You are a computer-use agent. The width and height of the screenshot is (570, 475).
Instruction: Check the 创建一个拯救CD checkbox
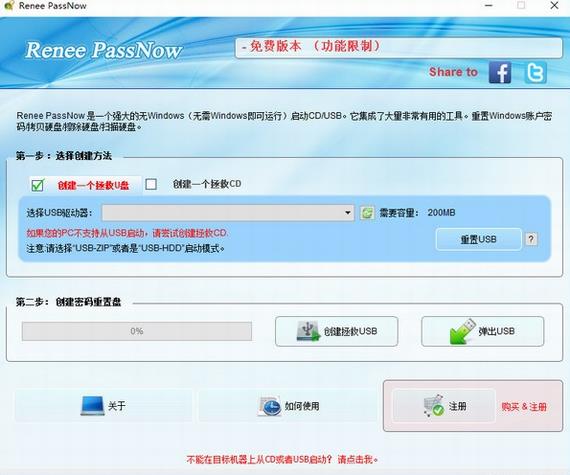pyautogui.click(x=151, y=184)
